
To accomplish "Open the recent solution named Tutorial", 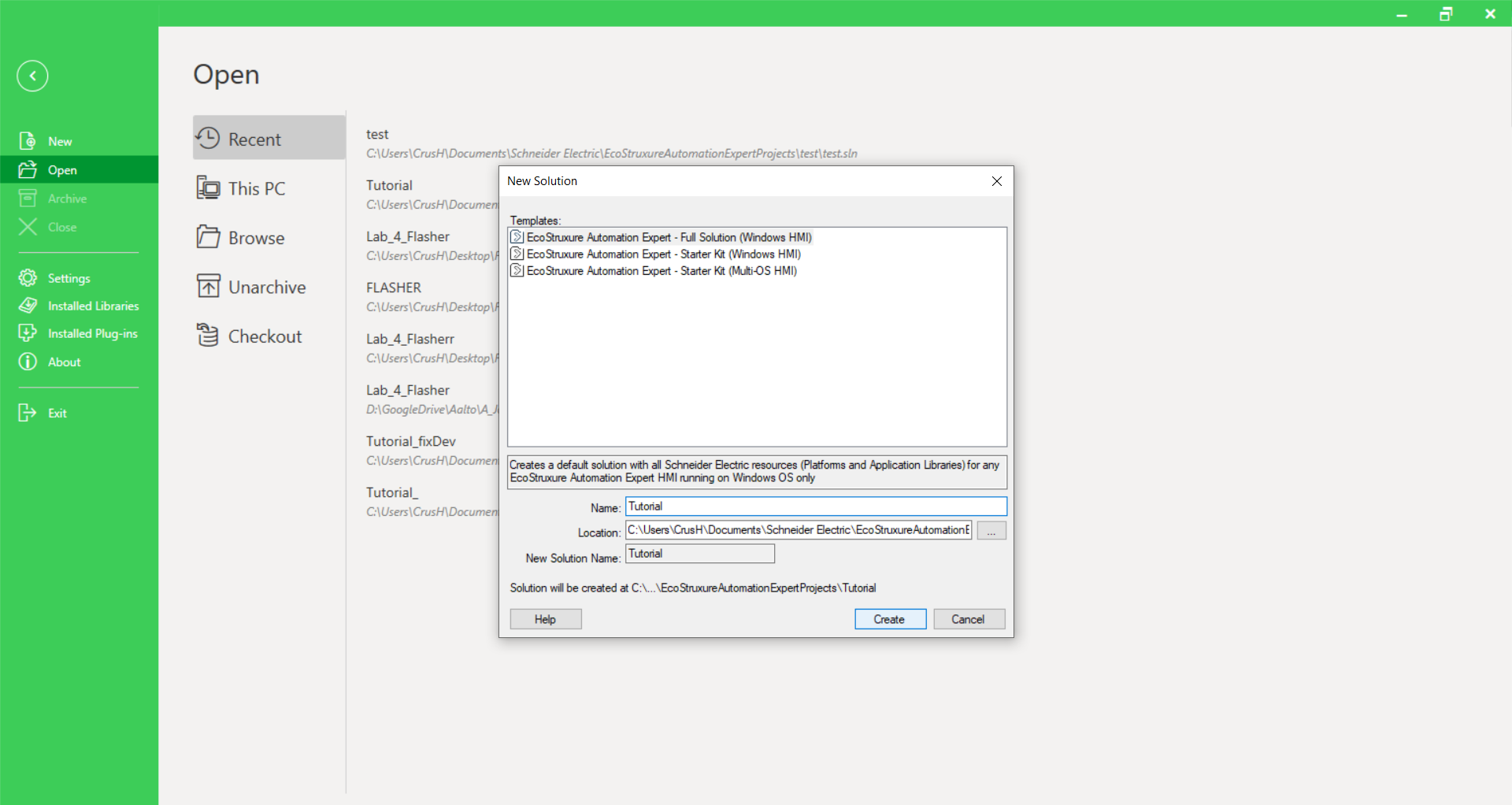I will [389, 186].
